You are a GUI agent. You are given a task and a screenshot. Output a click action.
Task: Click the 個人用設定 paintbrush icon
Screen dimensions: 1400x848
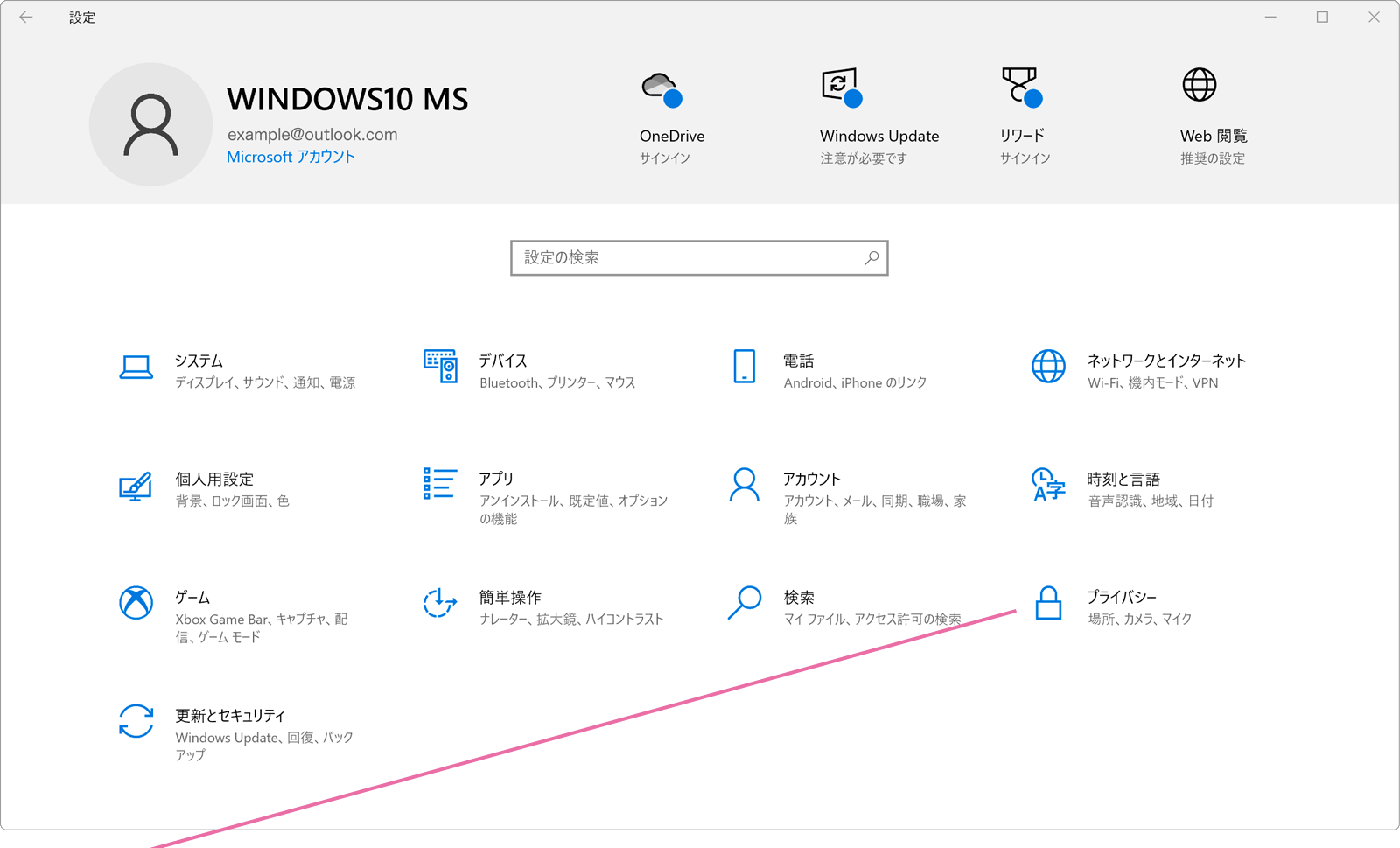click(x=136, y=487)
